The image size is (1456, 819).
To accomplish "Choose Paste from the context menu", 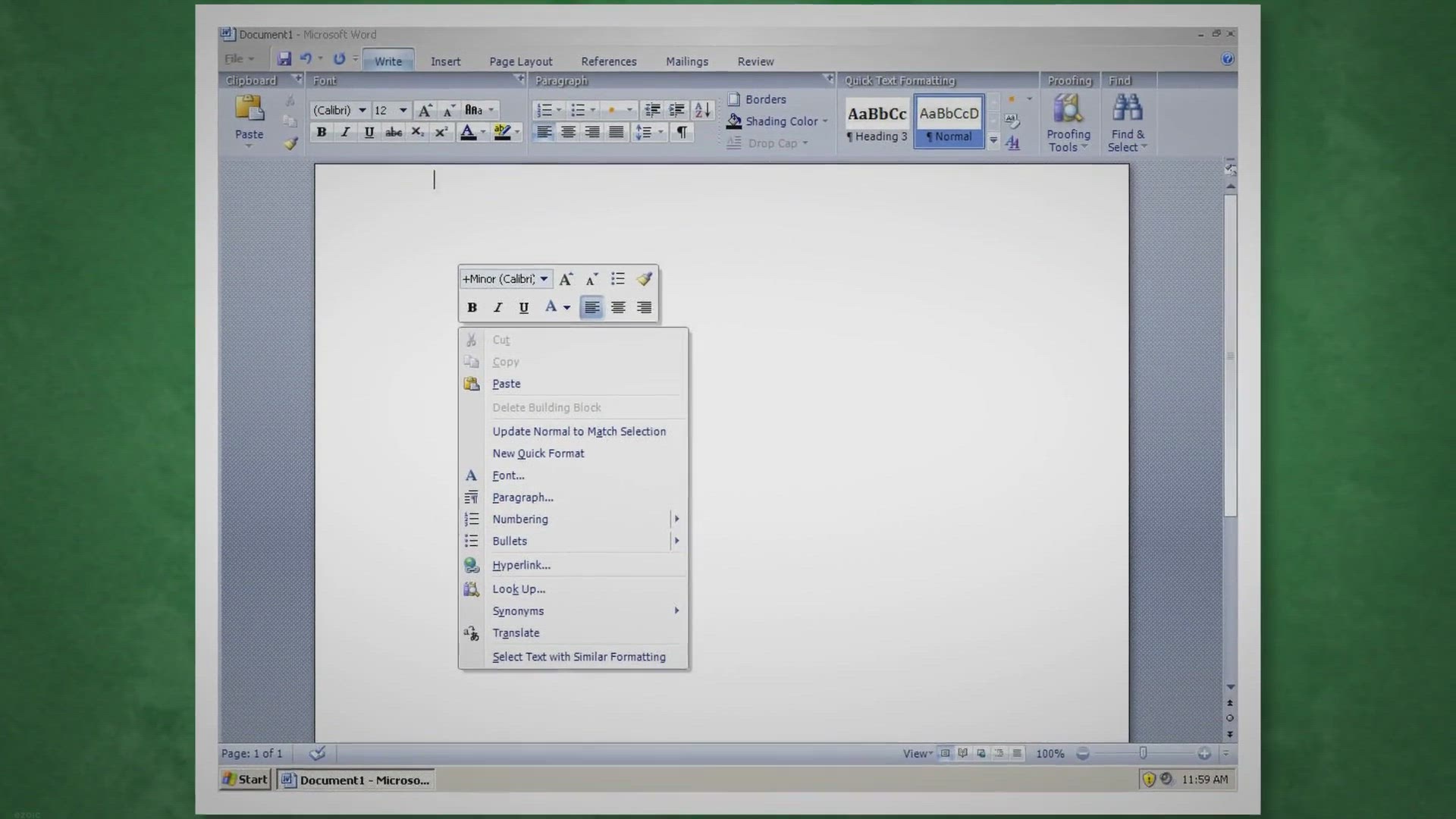I will [573, 384].
